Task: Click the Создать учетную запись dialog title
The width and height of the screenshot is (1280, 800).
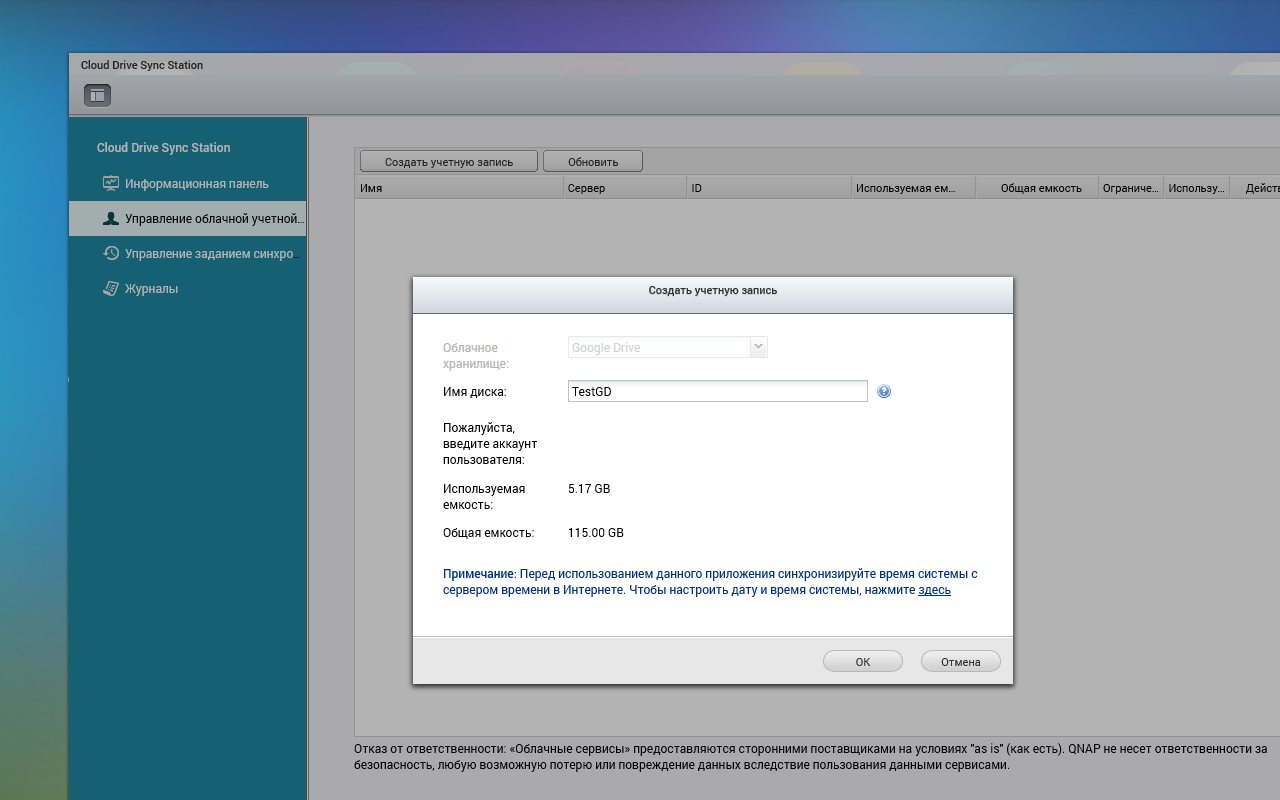Action: [x=713, y=290]
